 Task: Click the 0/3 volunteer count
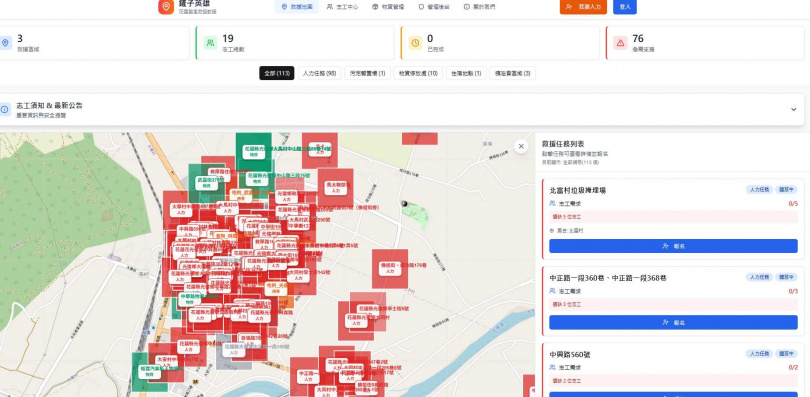(793, 291)
